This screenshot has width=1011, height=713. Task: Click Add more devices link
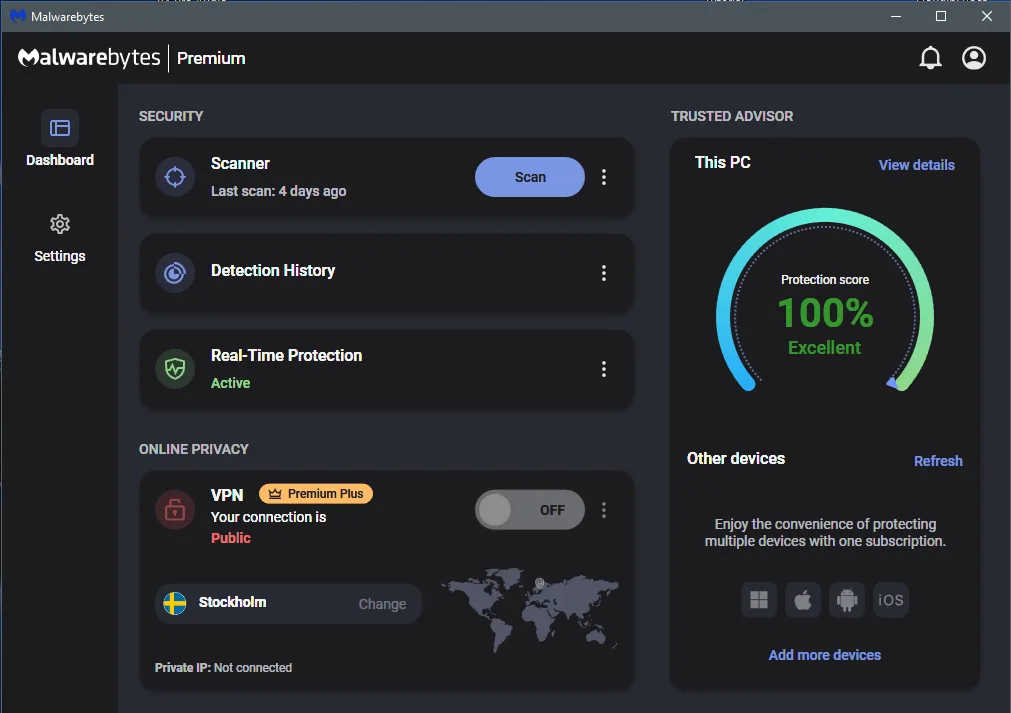point(825,655)
